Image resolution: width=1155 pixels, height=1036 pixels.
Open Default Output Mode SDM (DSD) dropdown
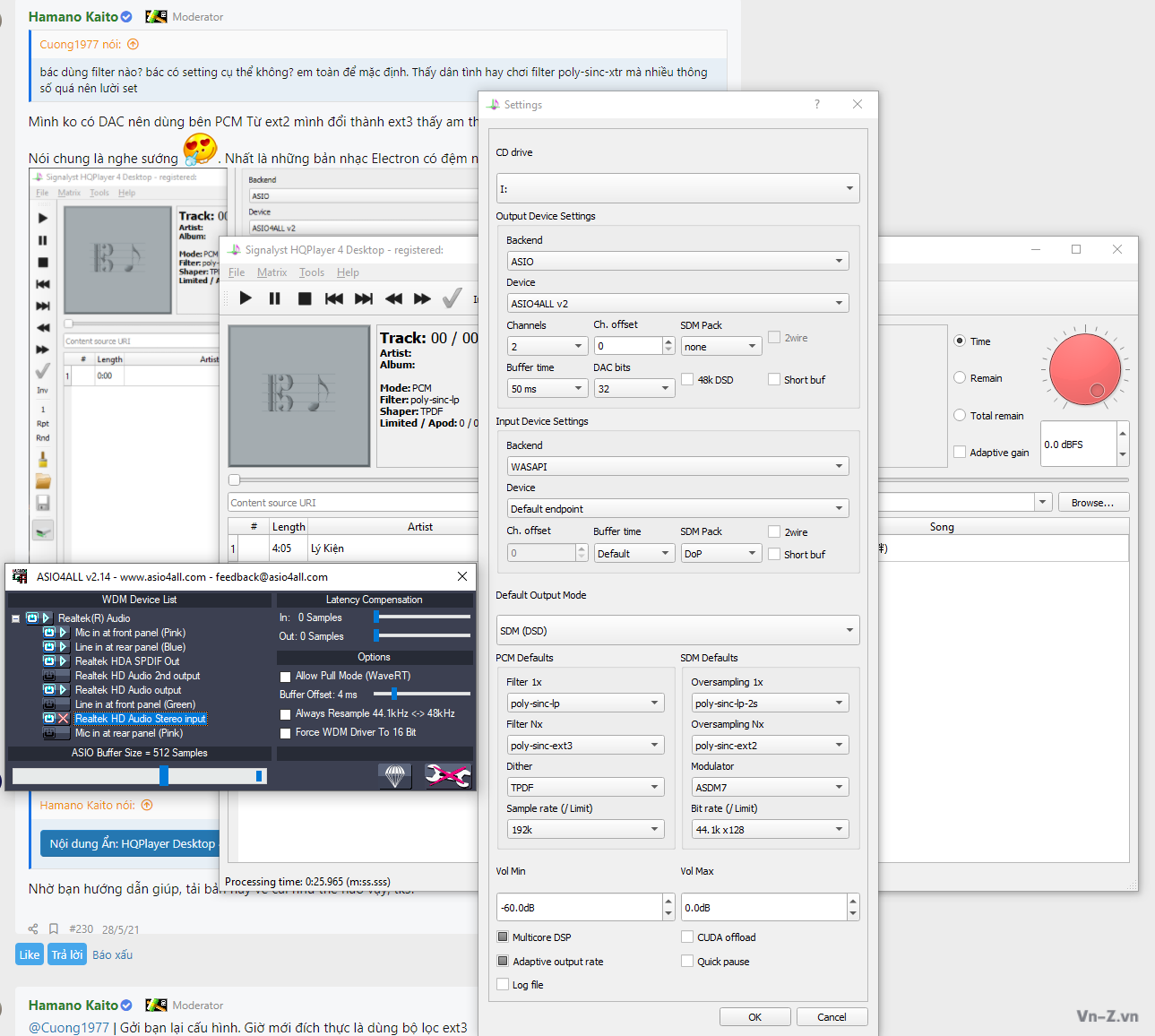coord(677,630)
